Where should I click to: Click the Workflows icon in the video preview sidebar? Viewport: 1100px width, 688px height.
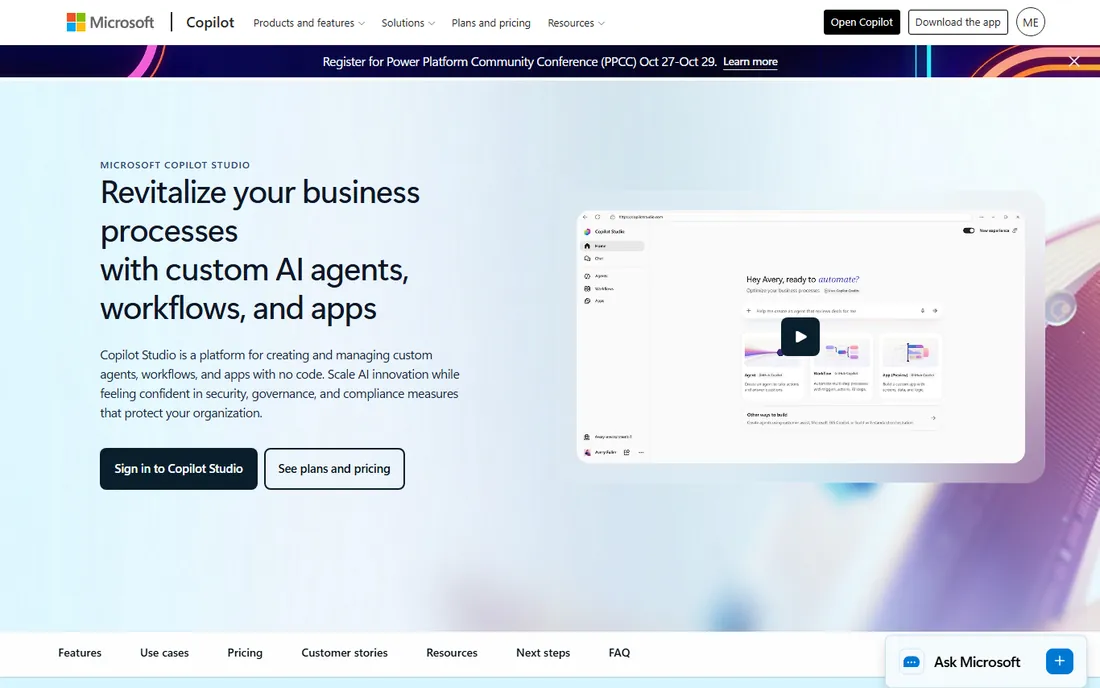click(587, 288)
